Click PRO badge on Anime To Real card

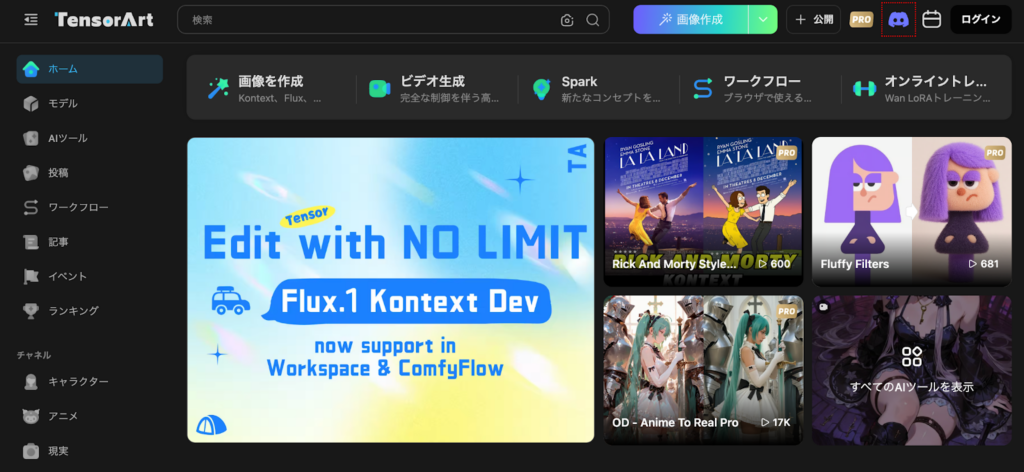tap(787, 311)
